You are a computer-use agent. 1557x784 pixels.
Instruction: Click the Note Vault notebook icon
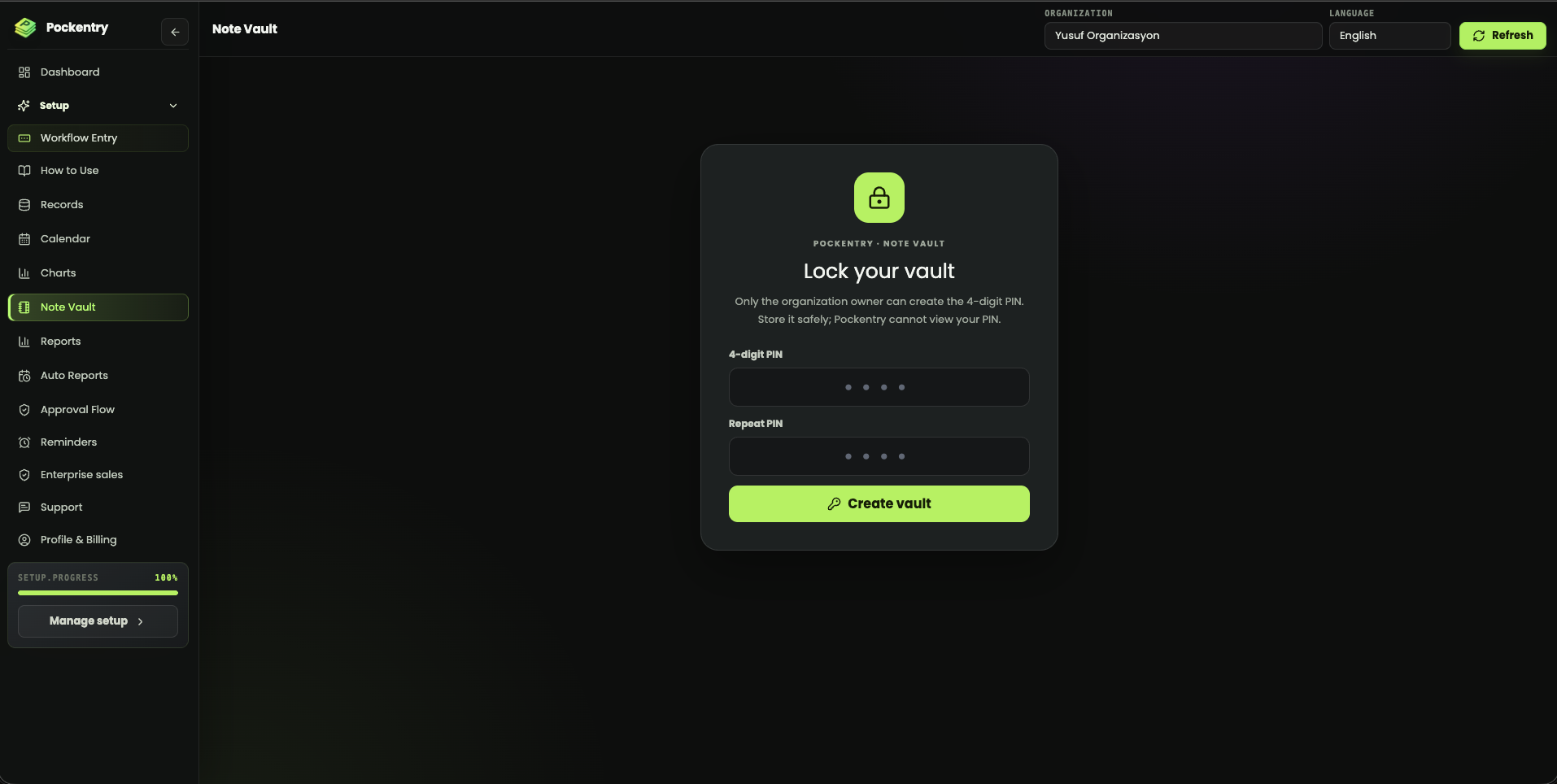(24, 307)
